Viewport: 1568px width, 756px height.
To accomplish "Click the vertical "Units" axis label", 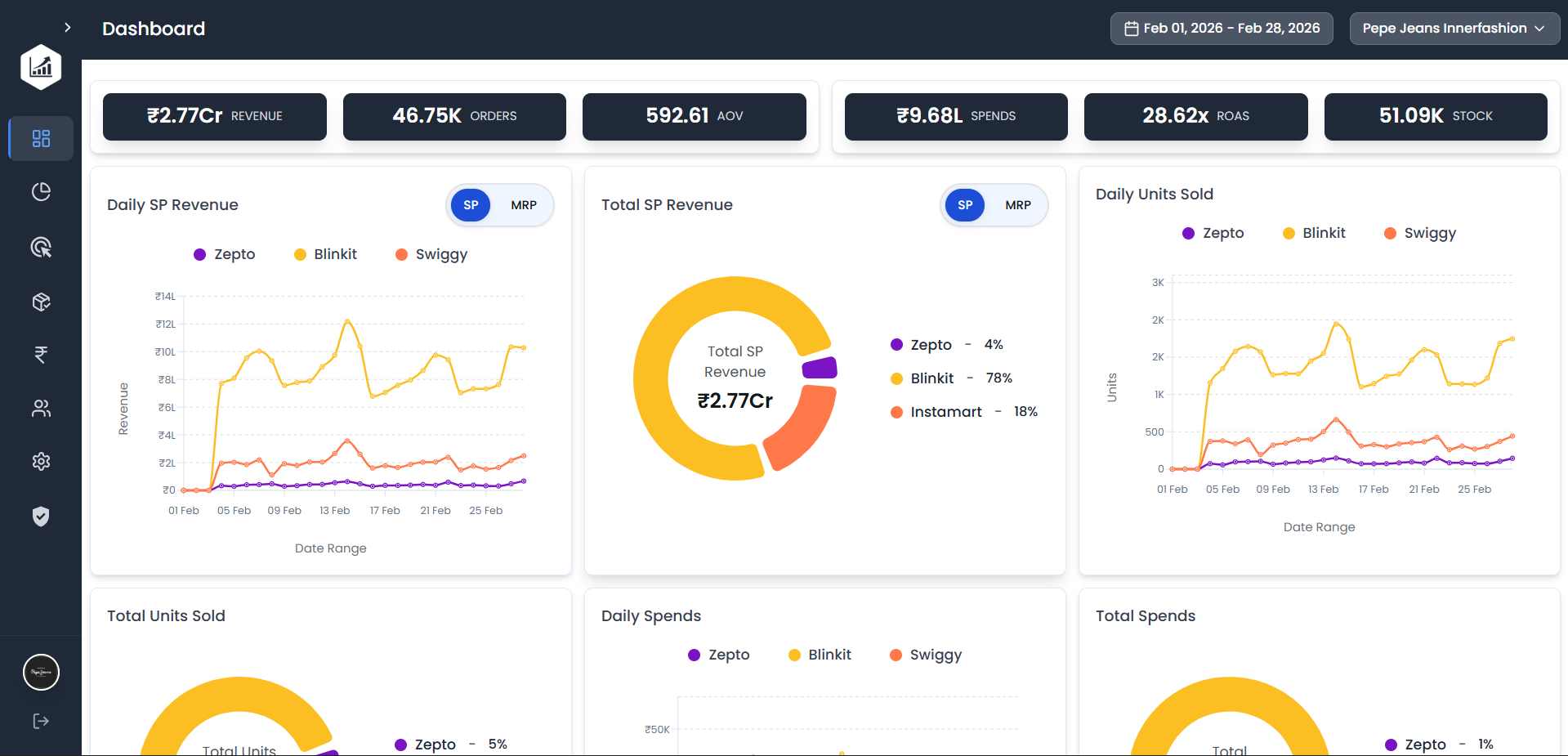I will coord(1111,387).
